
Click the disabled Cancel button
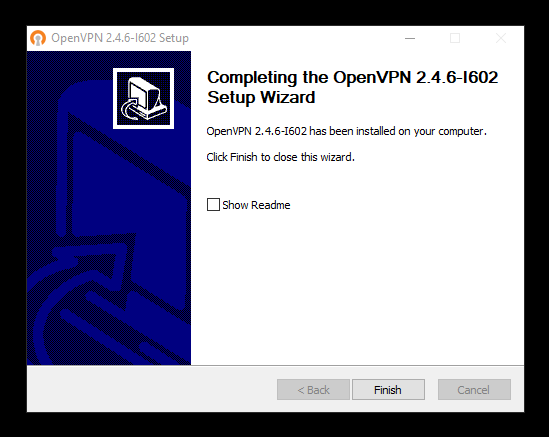coord(474,389)
